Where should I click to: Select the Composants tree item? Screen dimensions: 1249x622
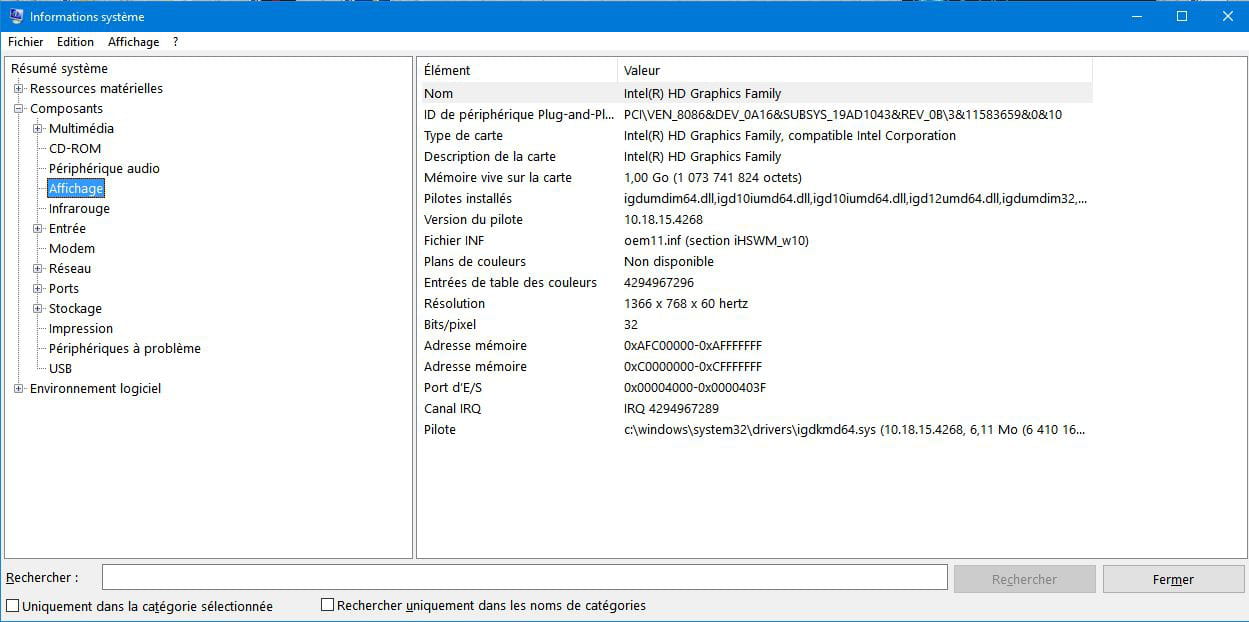point(66,108)
